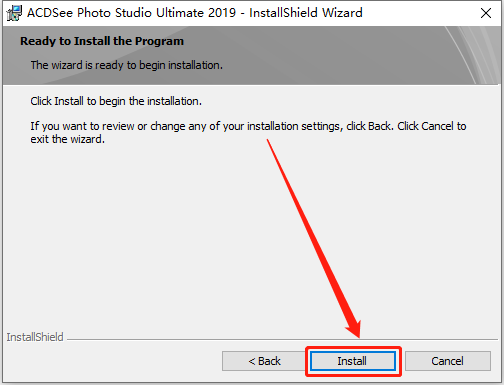Click the "exit the wizard." text line
Screen dimensions: 504x385
tap(68, 139)
